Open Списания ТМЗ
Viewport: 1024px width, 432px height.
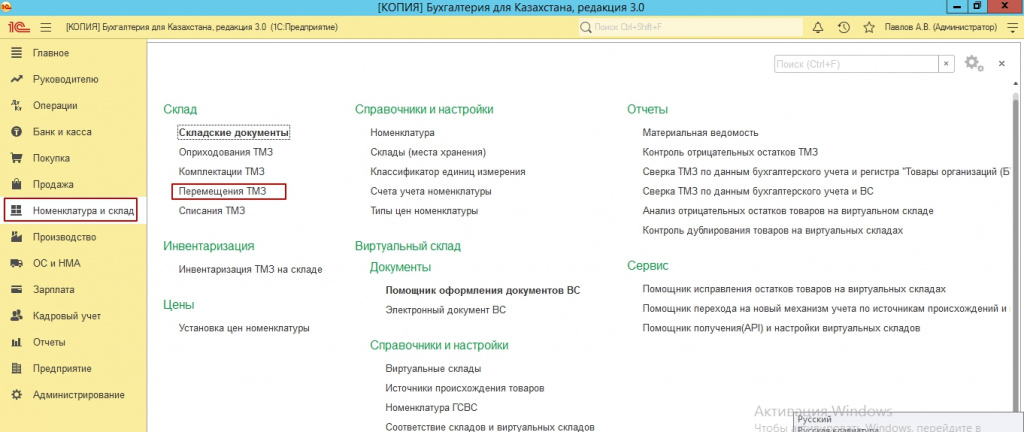coord(212,211)
